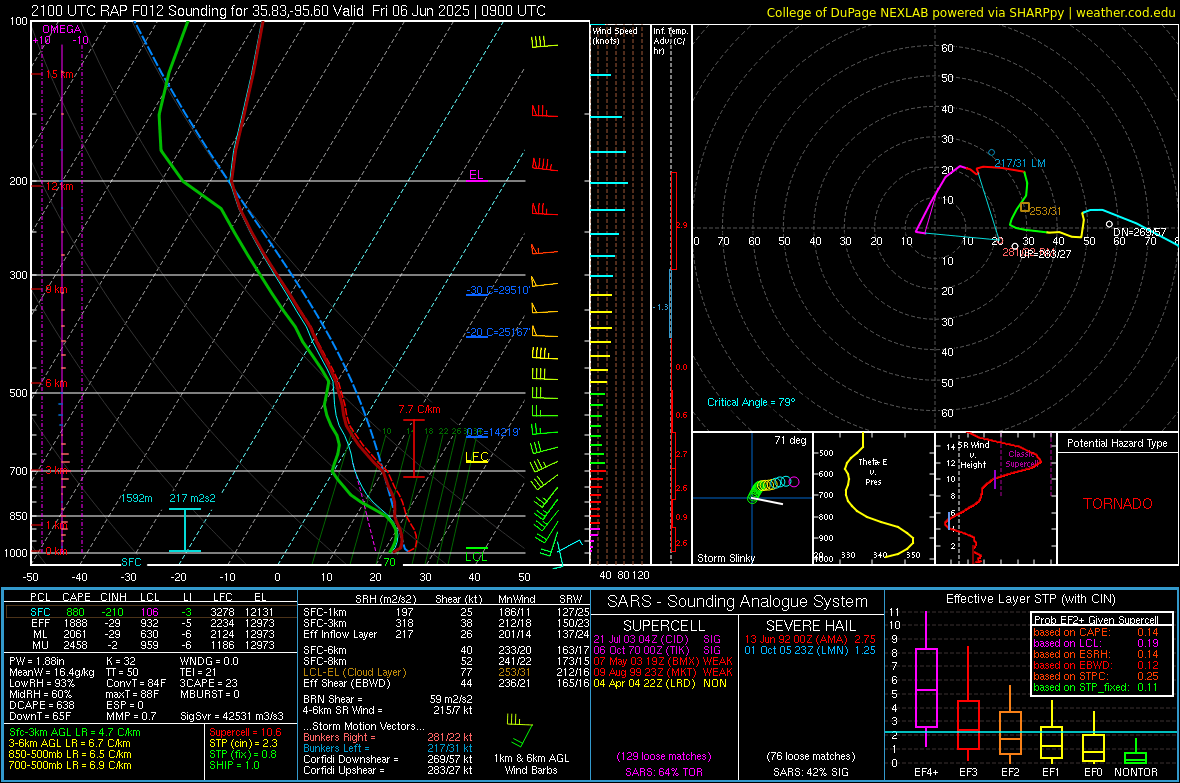Viewport: 1180px width, 783px height.
Task: Click the Sfc-3km AGL LR value line
Action: (x=75, y=732)
